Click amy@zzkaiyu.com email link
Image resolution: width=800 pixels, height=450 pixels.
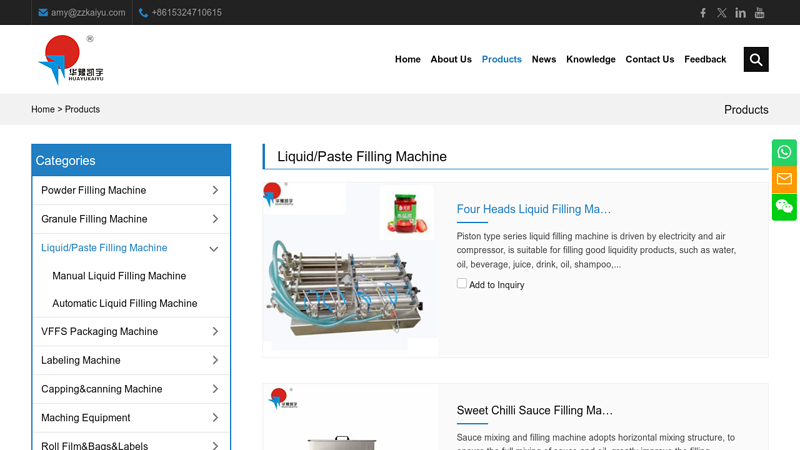click(88, 13)
